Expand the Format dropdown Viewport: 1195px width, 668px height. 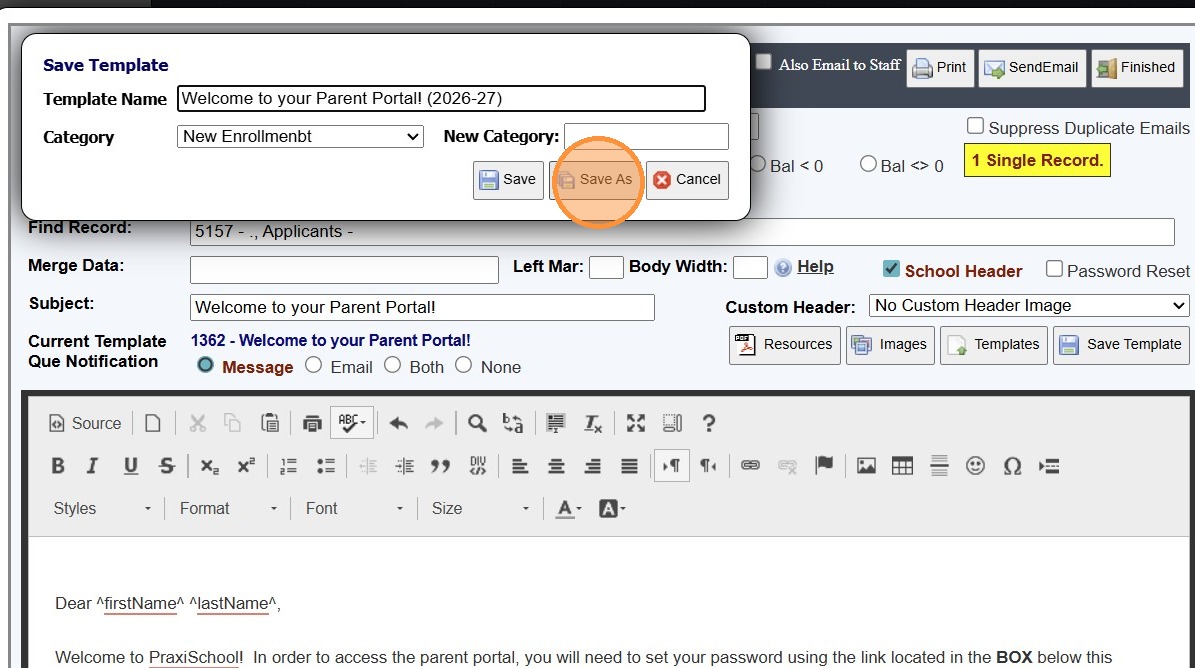(x=228, y=508)
